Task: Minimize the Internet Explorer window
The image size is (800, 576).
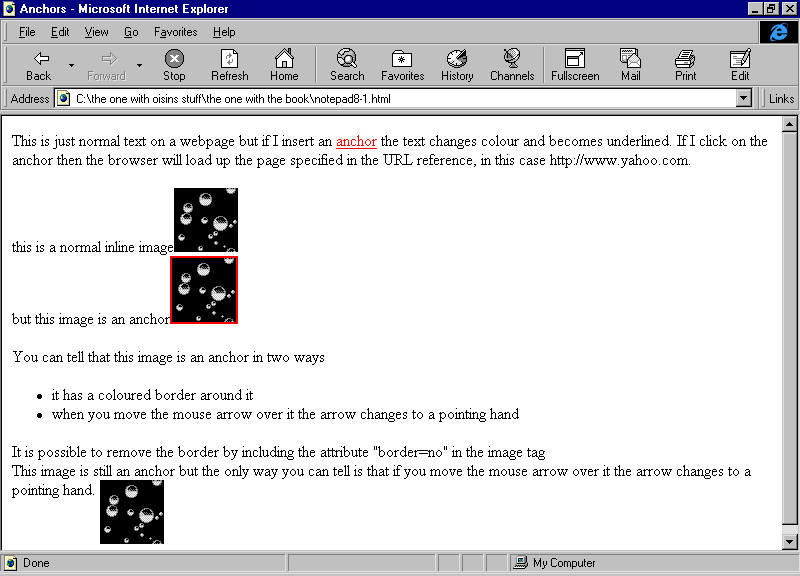Action: click(x=756, y=9)
